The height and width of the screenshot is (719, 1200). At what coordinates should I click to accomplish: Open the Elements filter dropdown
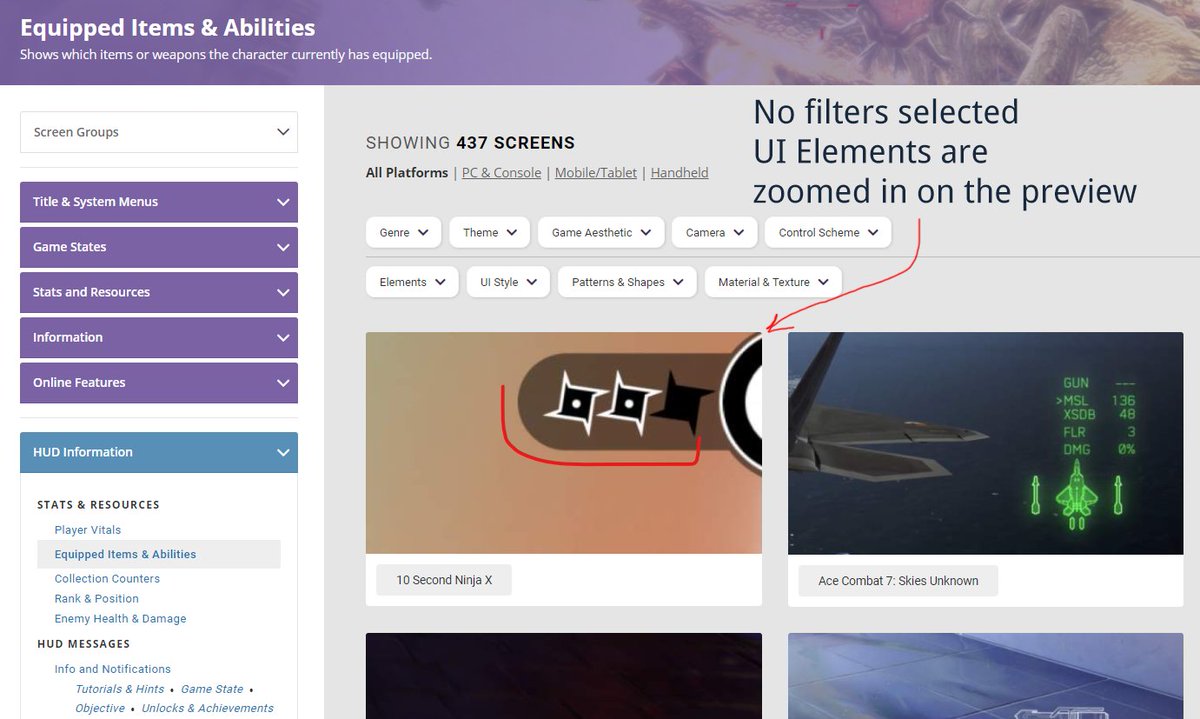click(412, 282)
